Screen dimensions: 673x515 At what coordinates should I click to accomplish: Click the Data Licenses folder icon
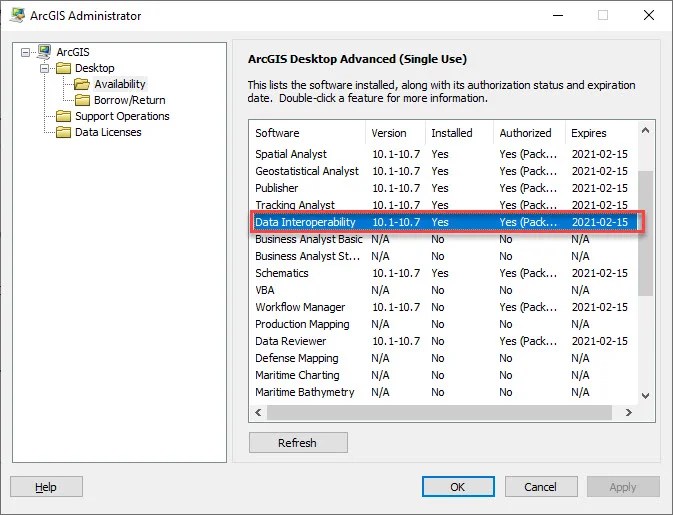(x=64, y=132)
